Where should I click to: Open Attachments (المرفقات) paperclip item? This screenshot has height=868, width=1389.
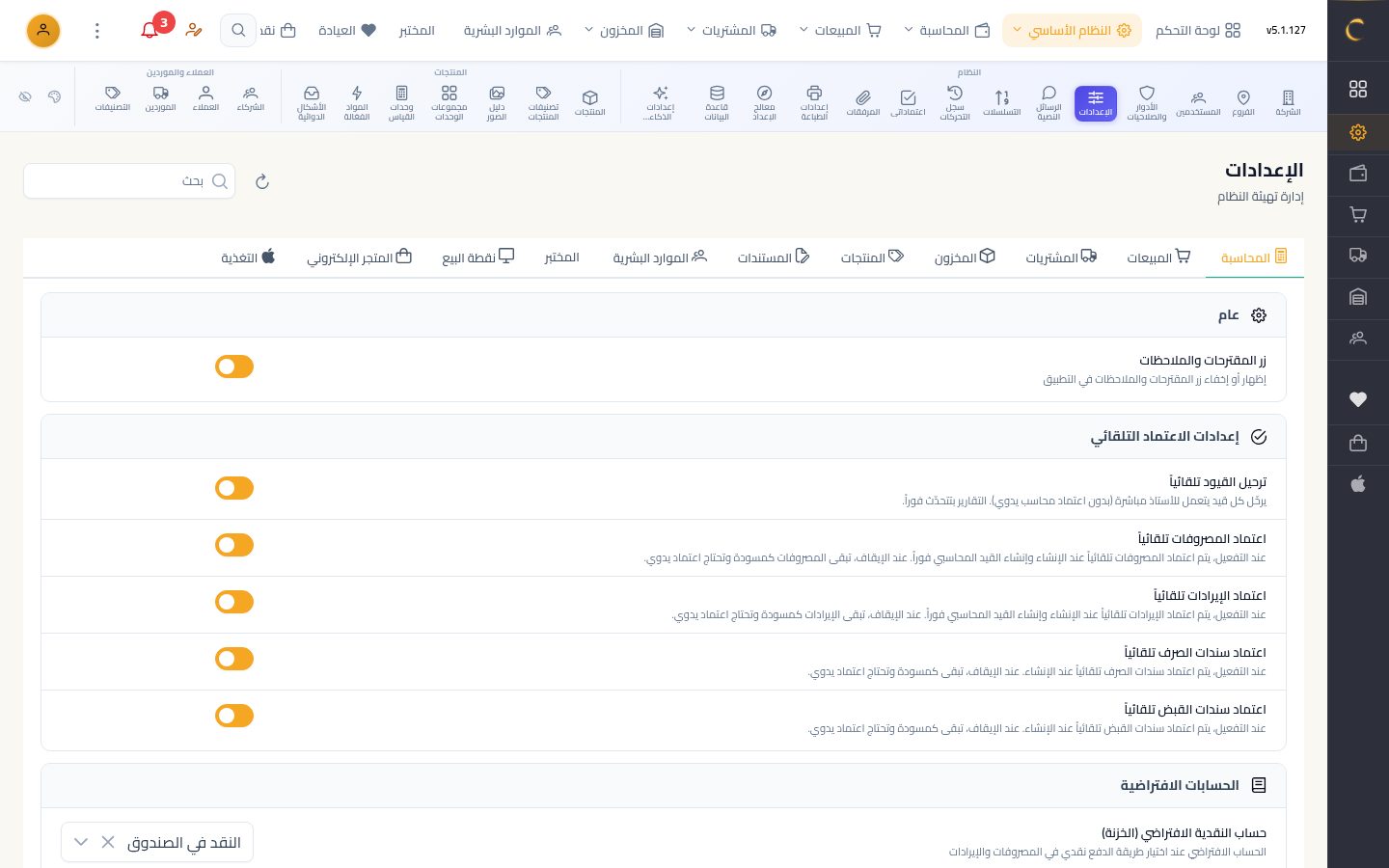point(863,103)
